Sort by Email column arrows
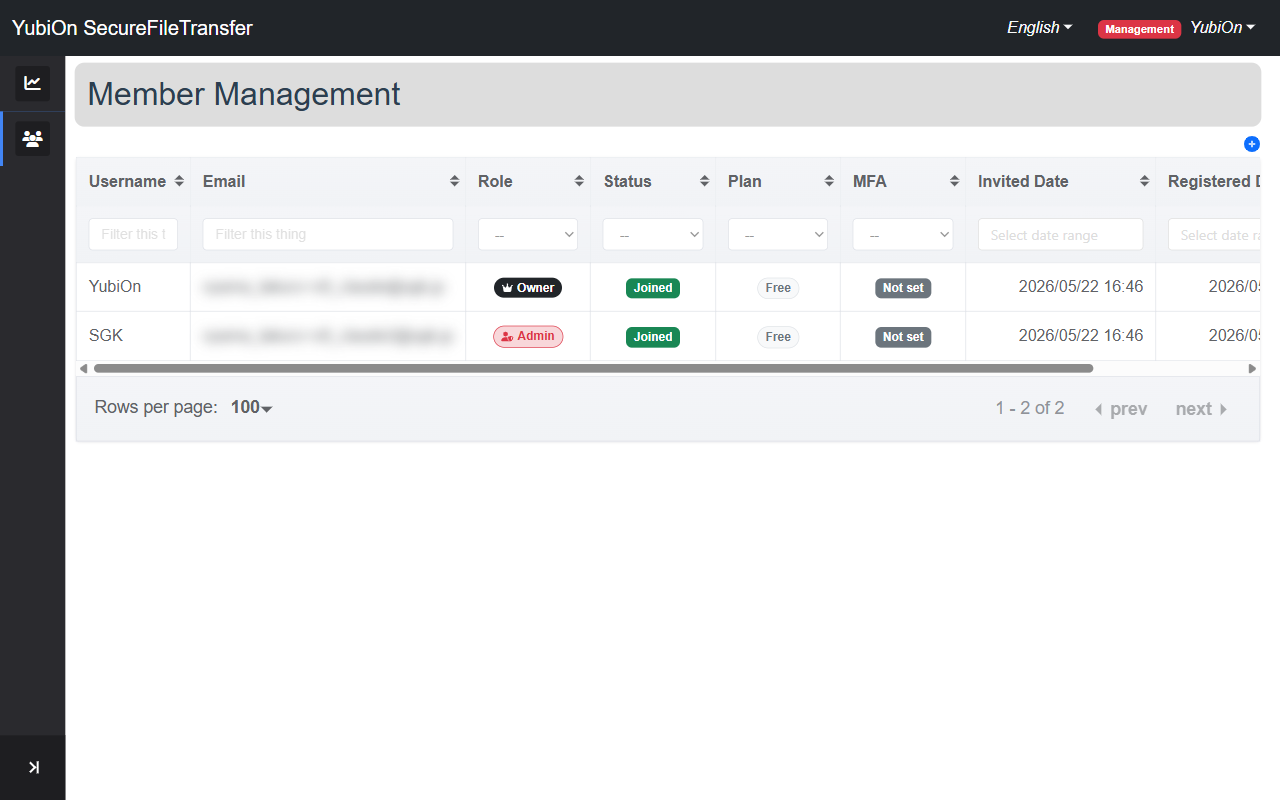1280x800 pixels. point(454,181)
